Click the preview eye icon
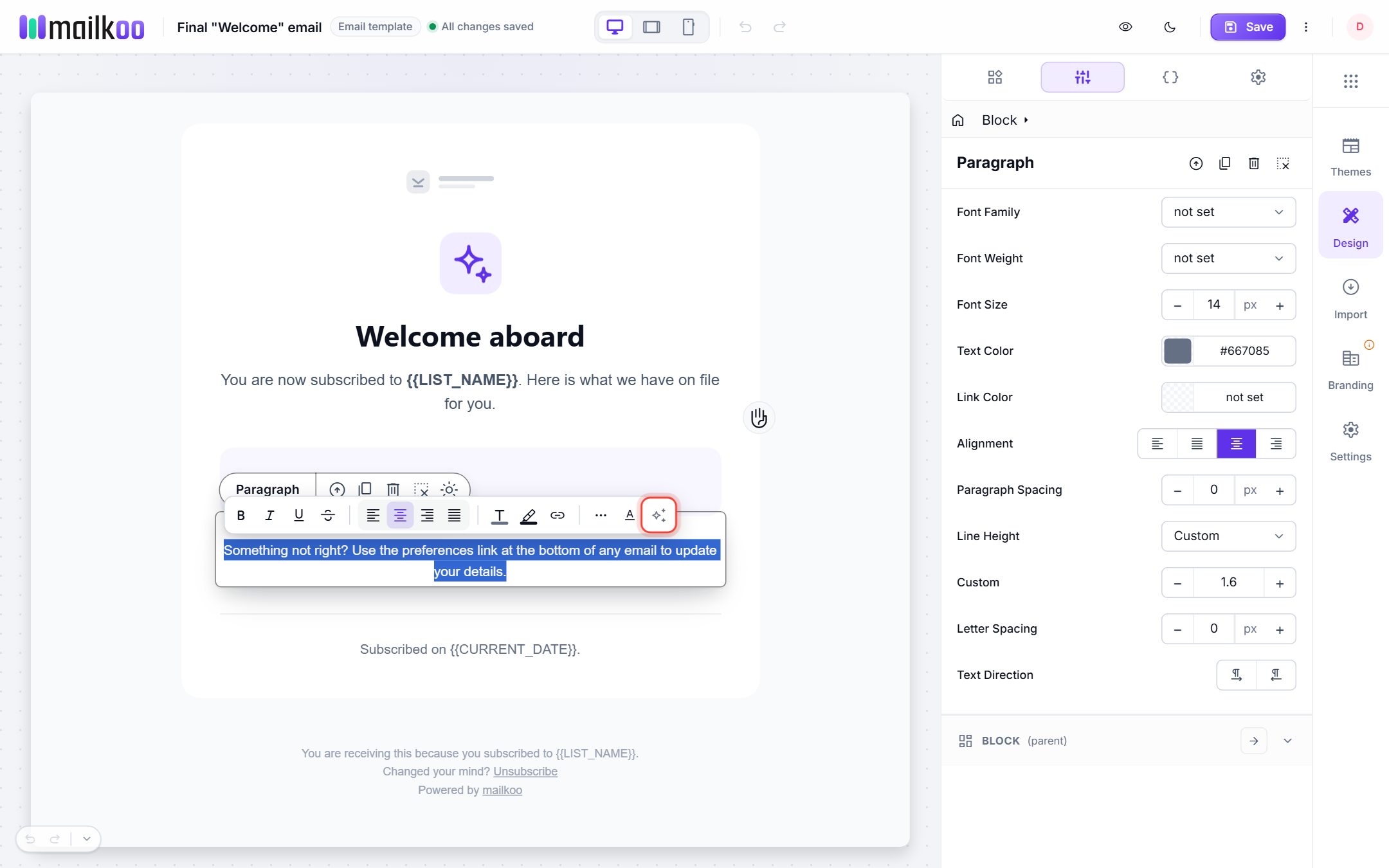The image size is (1389, 868). [x=1125, y=27]
